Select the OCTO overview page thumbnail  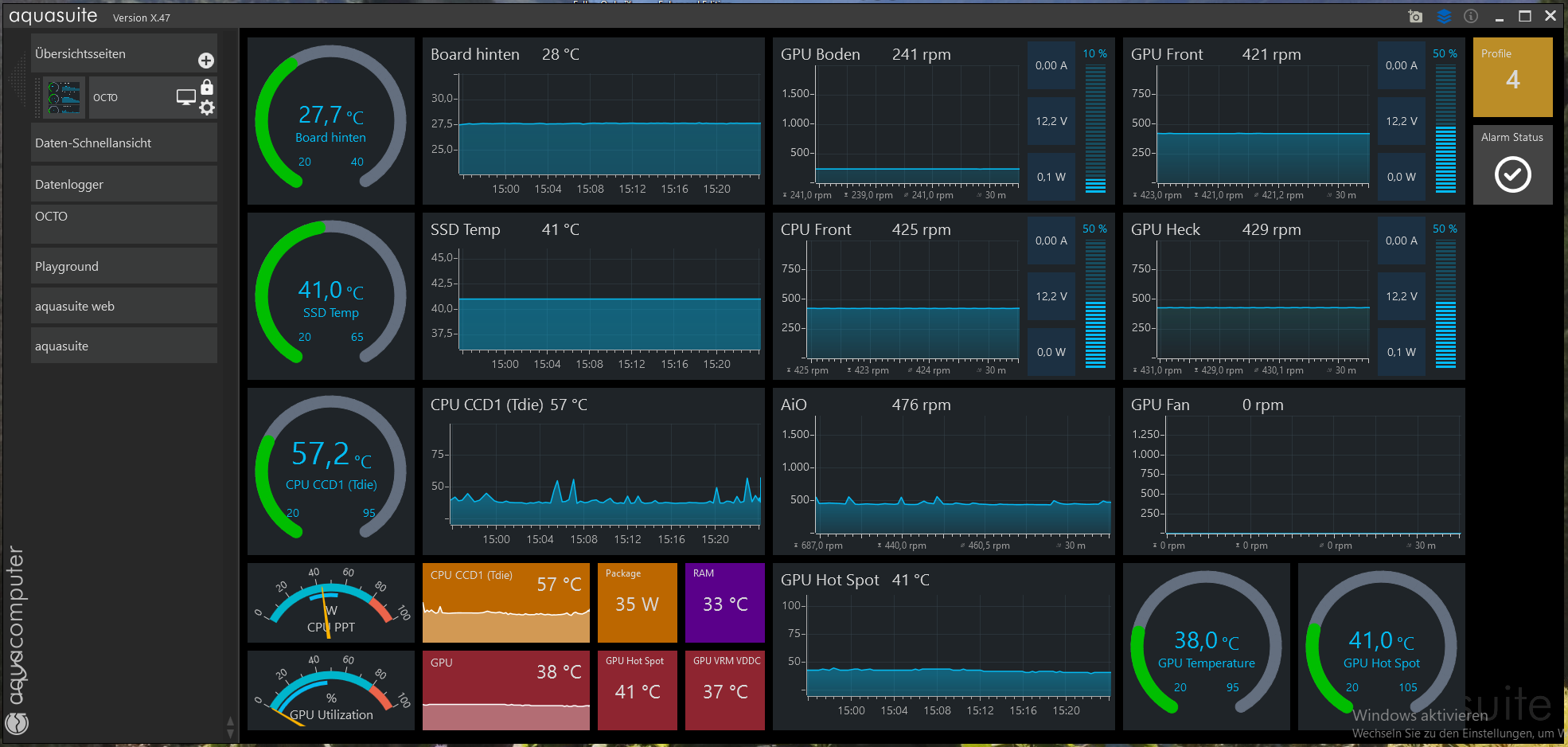tap(64, 97)
